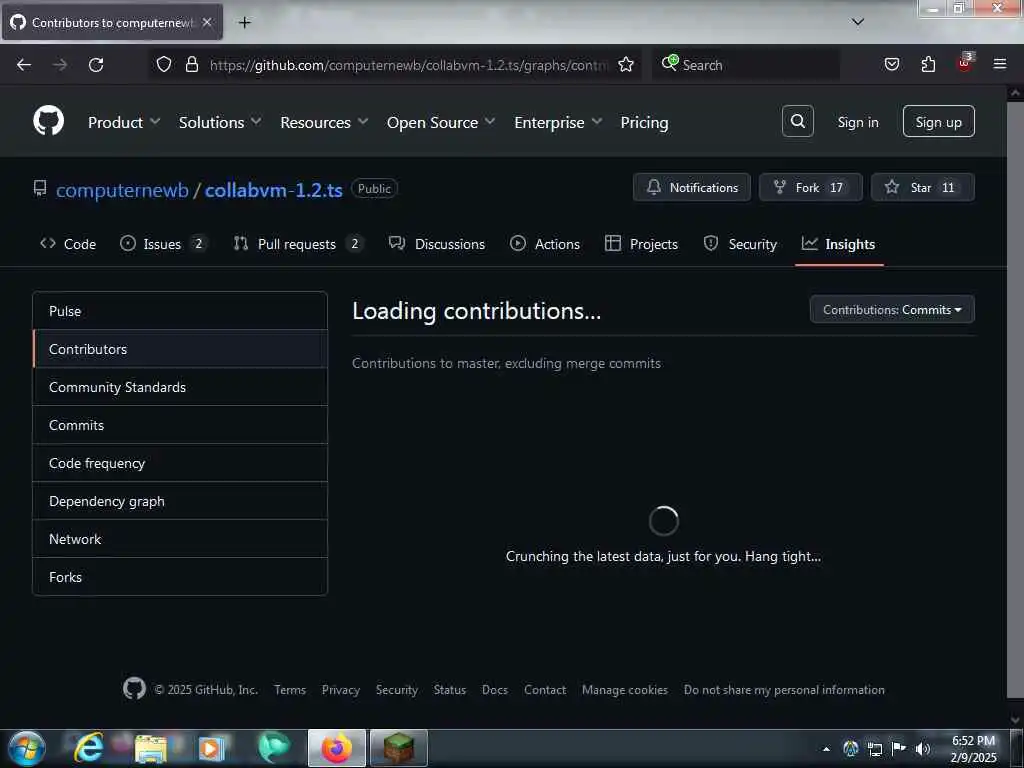Select Contributors in the sidebar

(x=180, y=349)
